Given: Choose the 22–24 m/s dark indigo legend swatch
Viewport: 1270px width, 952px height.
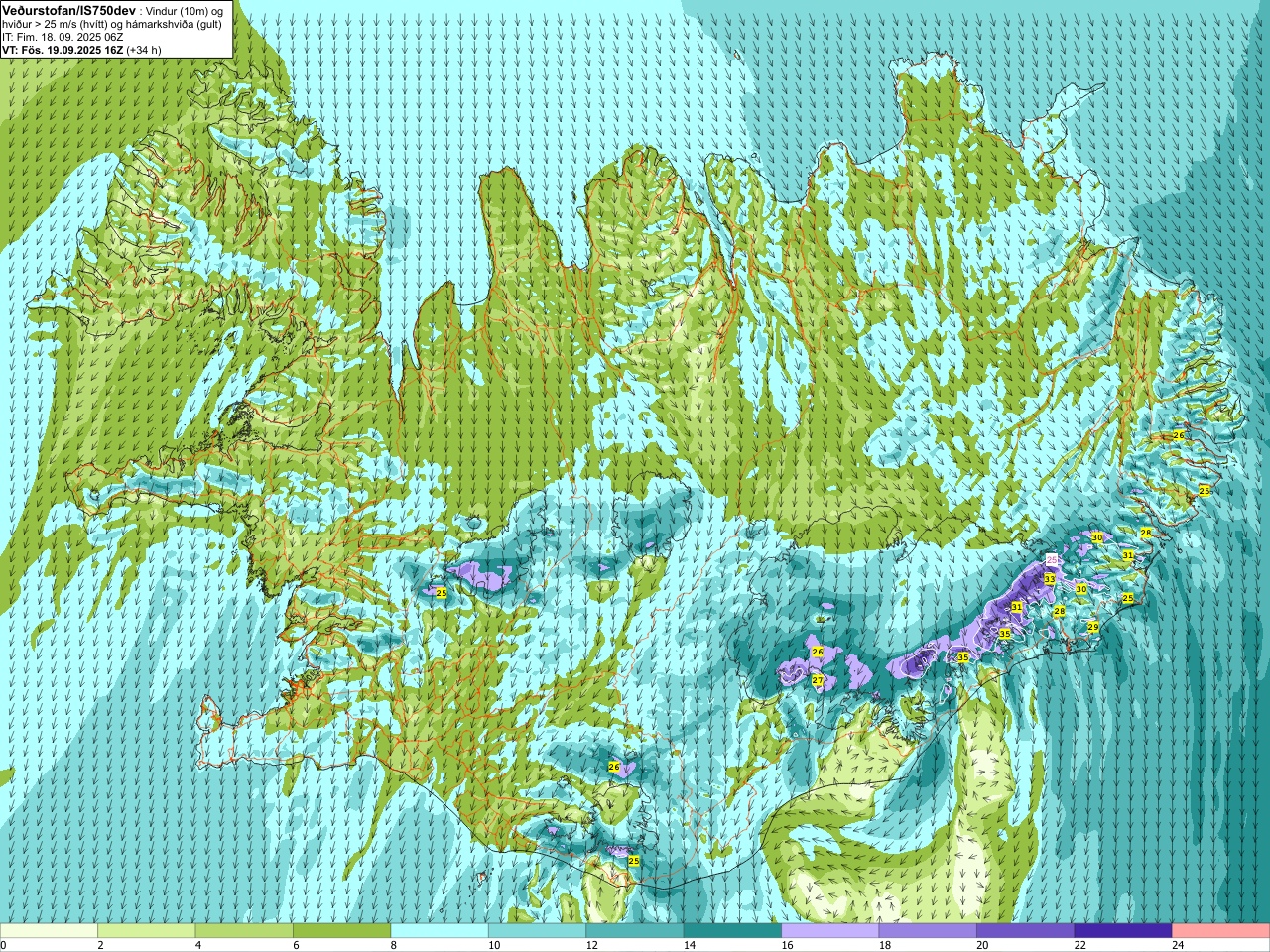Looking at the screenshot, I should pyautogui.click(x=1123, y=931).
